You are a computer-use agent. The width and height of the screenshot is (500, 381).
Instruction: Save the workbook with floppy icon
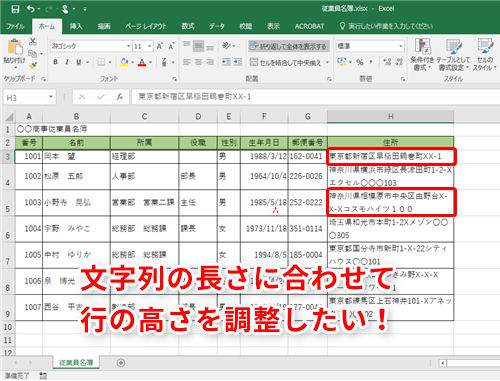pyautogui.click(x=15, y=9)
